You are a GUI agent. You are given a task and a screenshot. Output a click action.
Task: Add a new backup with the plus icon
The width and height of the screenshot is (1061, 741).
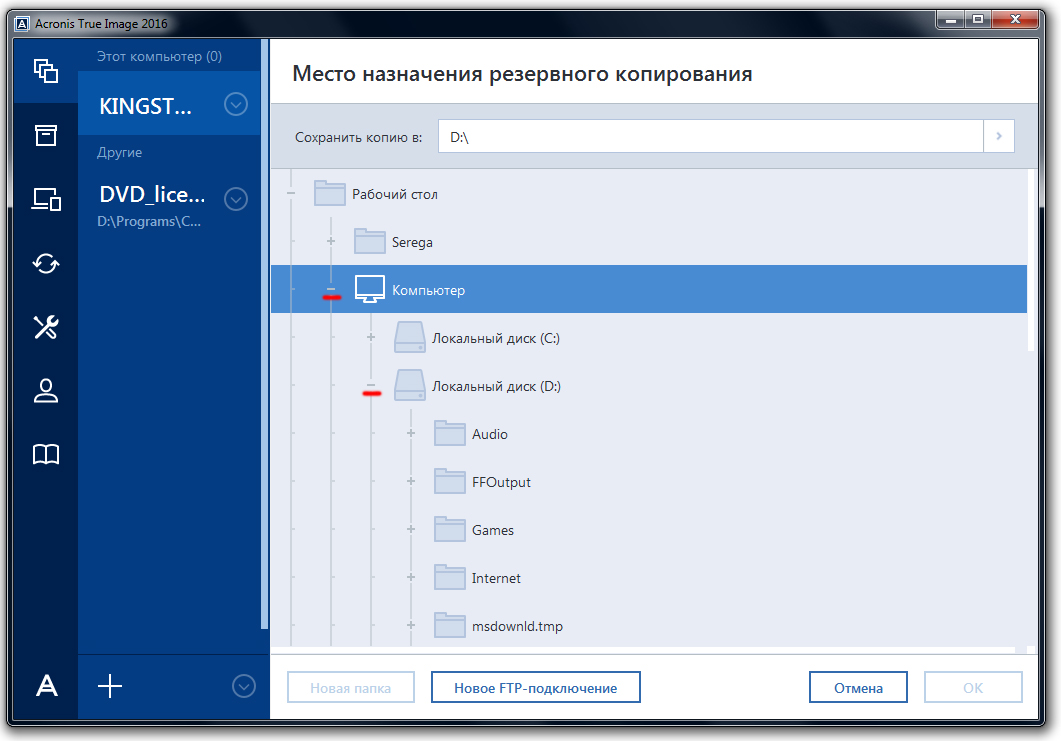pos(110,687)
